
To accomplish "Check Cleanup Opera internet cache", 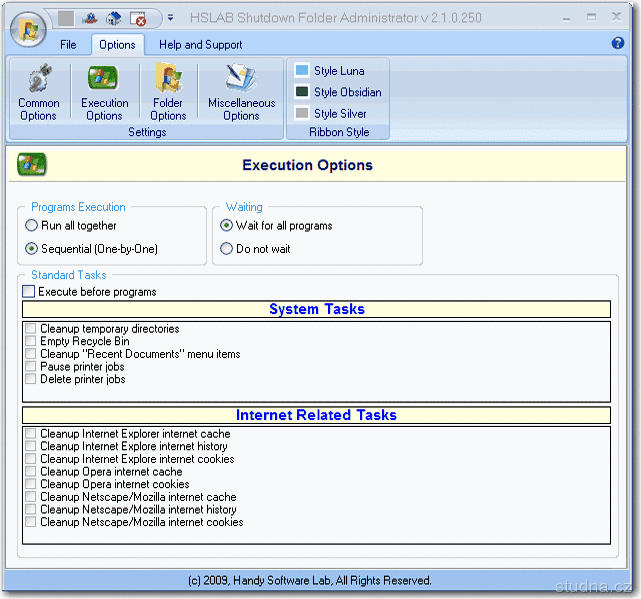I will 31,472.
